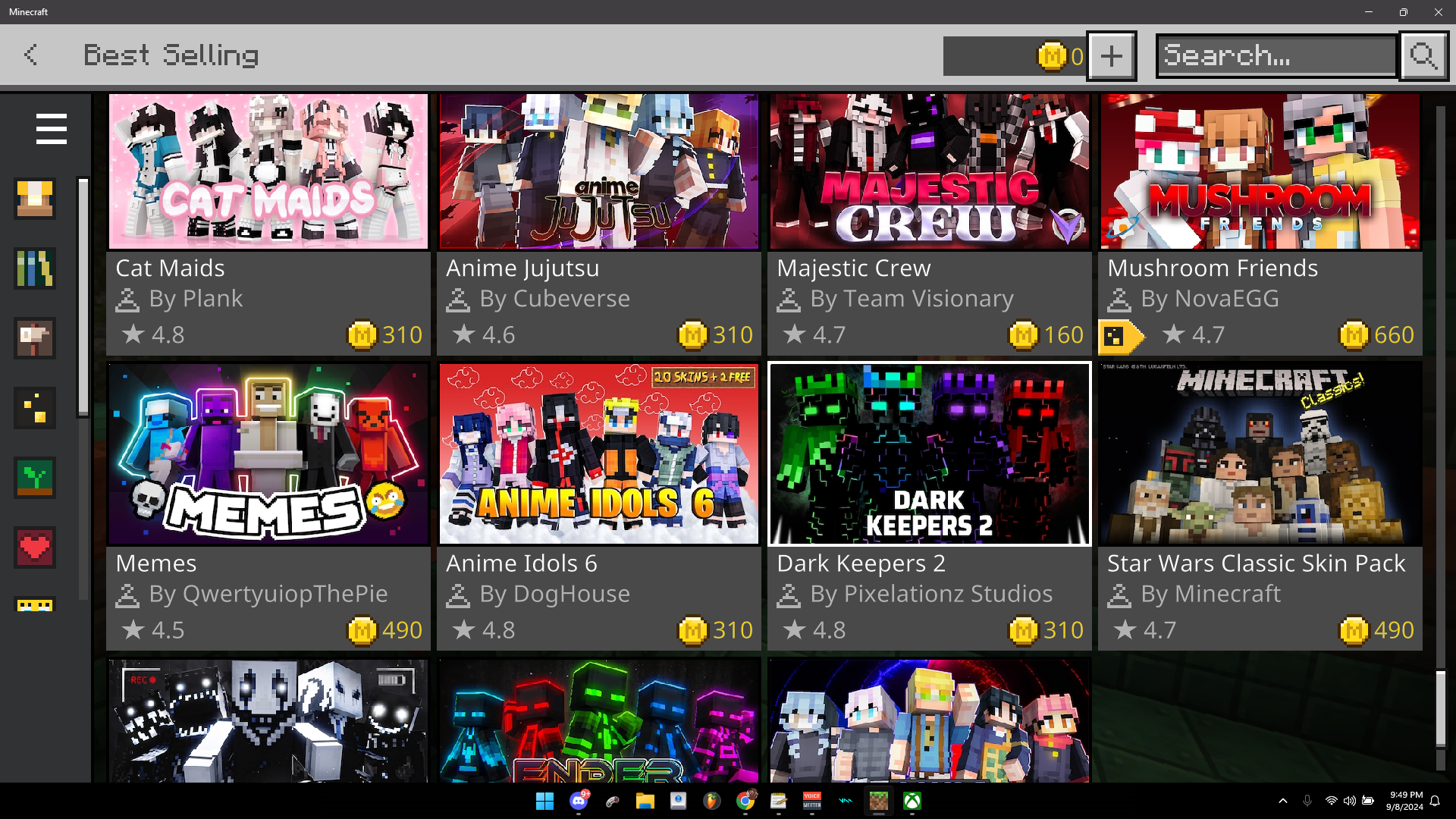Image resolution: width=1456 pixels, height=819 pixels.
Task: Click the sidebar category scrollbar
Action: [83, 296]
